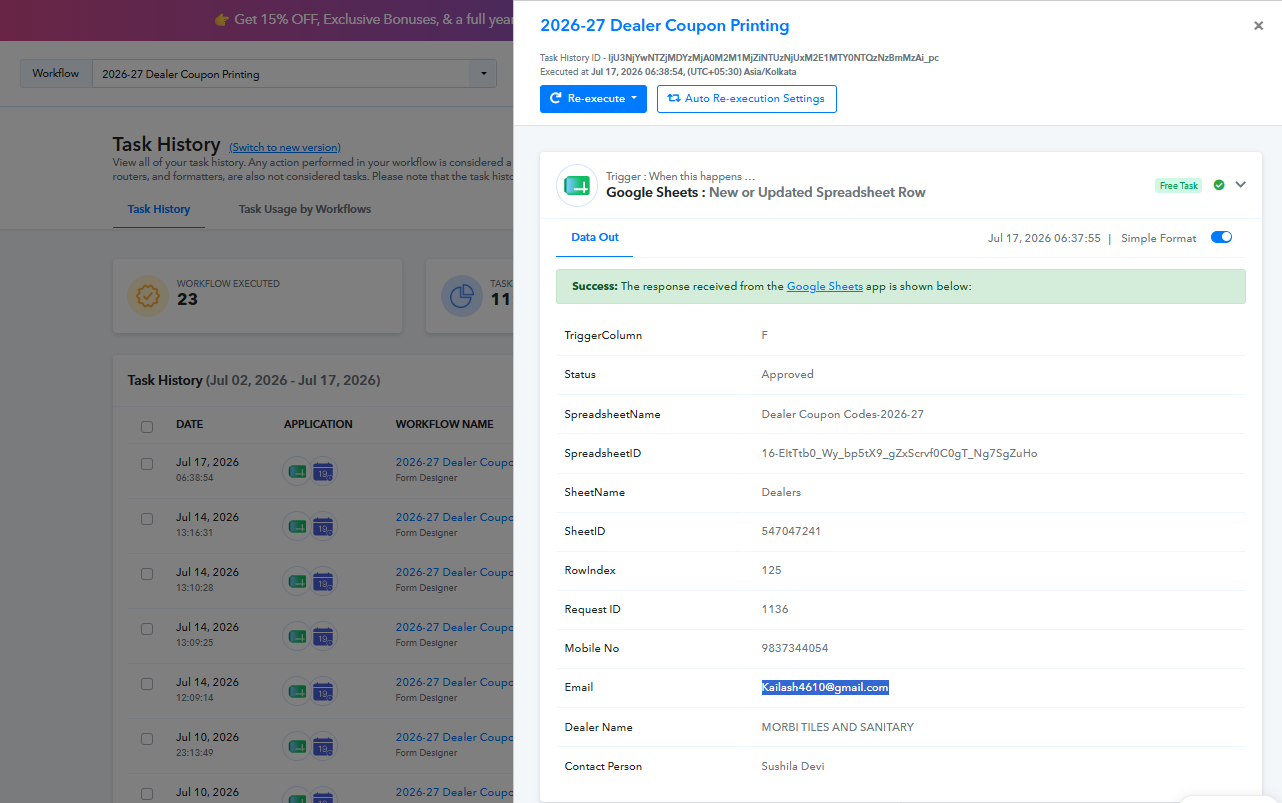Click the Google Sheets trigger app icon

pyautogui.click(x=577, y=185)
